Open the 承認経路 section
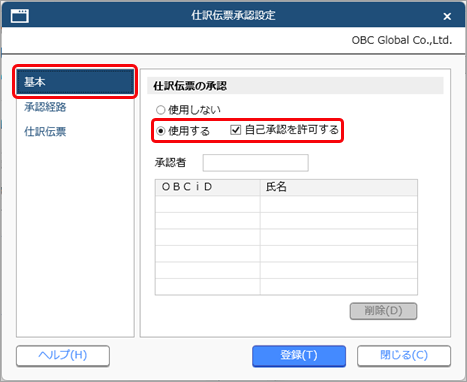 point(45,107)
